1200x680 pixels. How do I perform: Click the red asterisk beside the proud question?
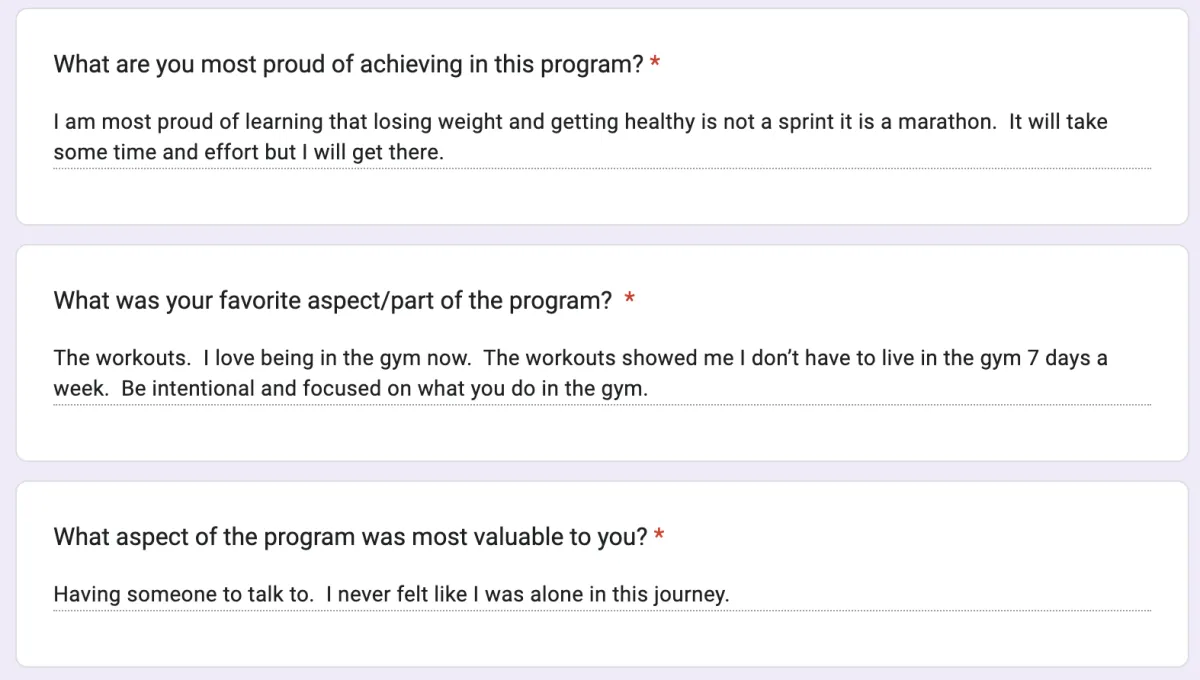coord(655,65)
